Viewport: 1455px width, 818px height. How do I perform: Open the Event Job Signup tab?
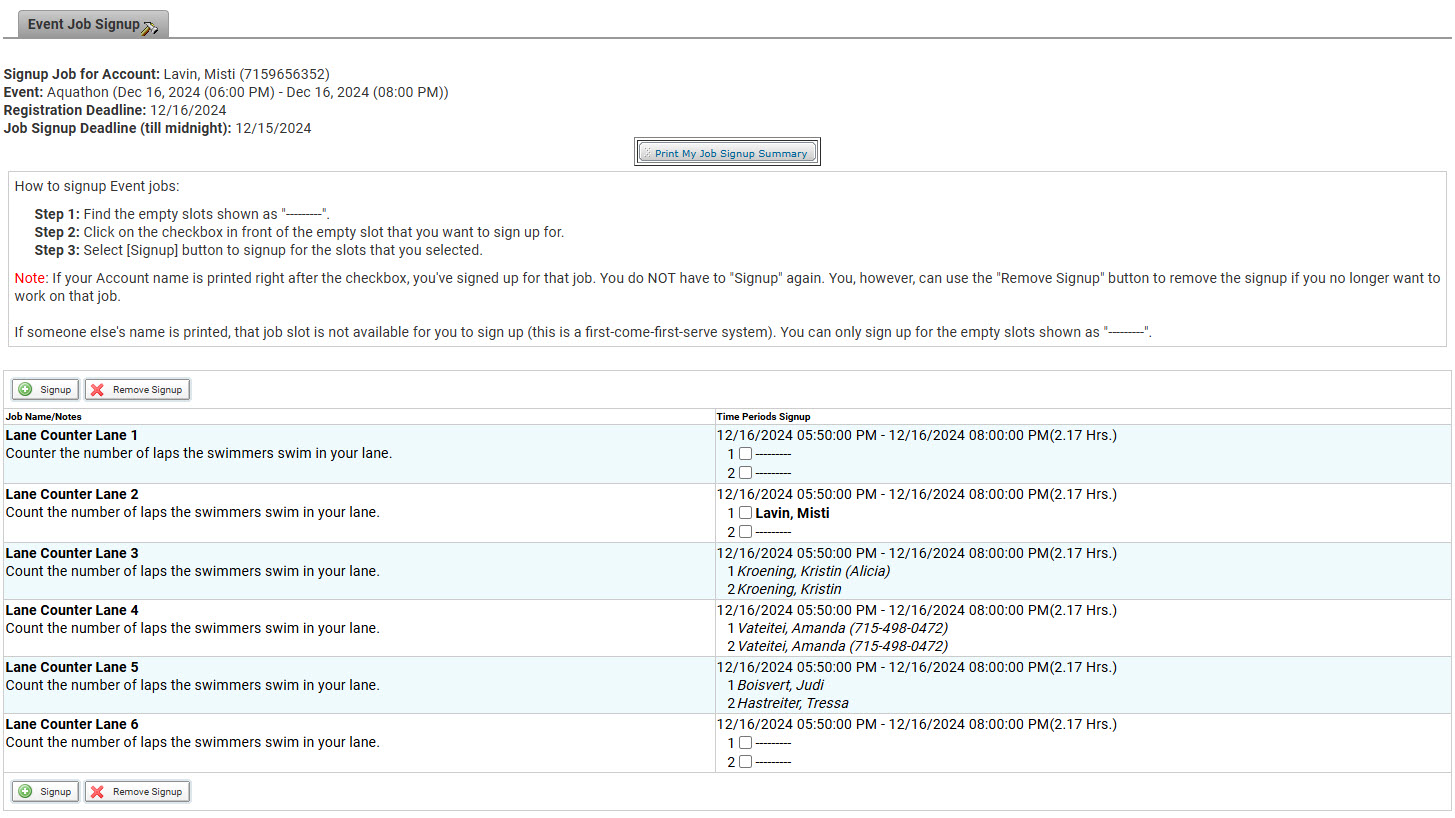tap(84, 24)
